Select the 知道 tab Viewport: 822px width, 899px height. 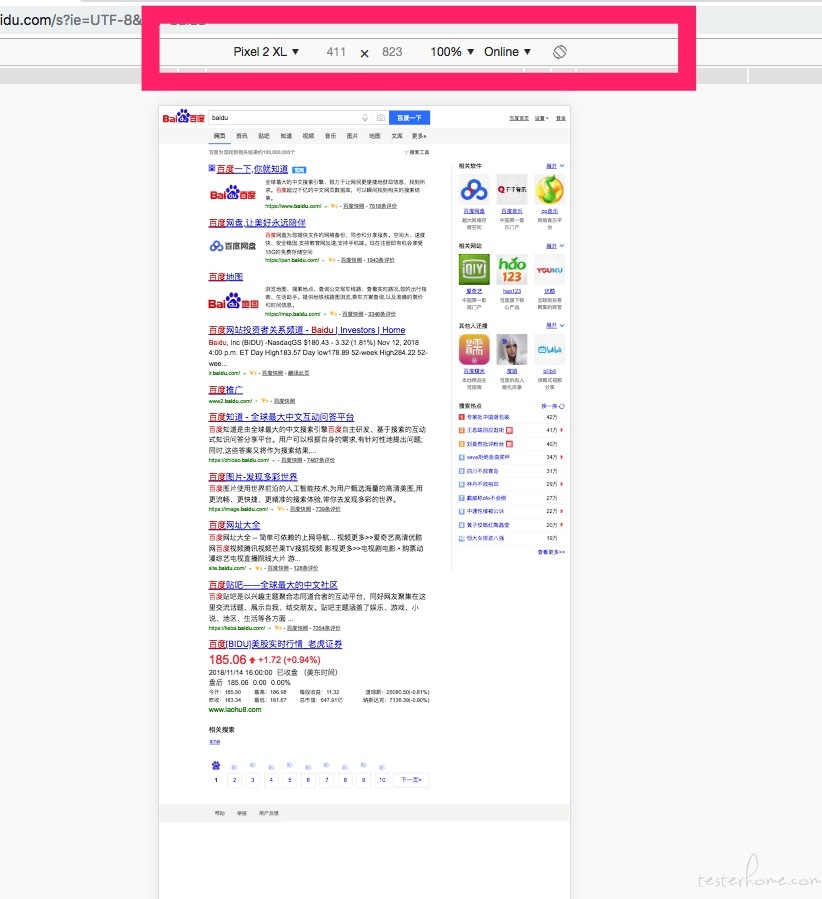click(x=286, y=136)
